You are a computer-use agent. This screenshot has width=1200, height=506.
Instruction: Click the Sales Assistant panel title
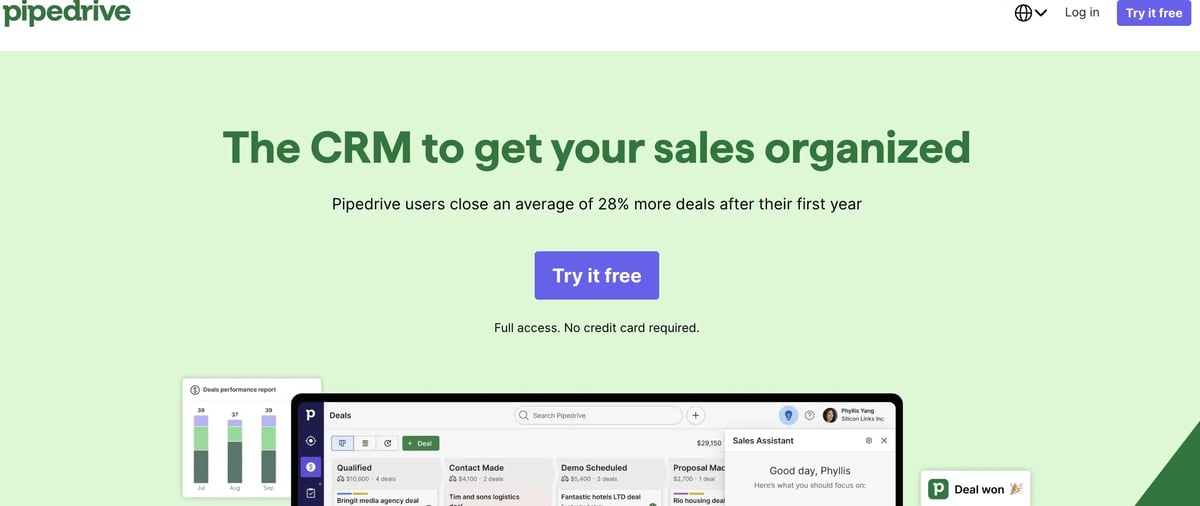[x=763, y=440]
